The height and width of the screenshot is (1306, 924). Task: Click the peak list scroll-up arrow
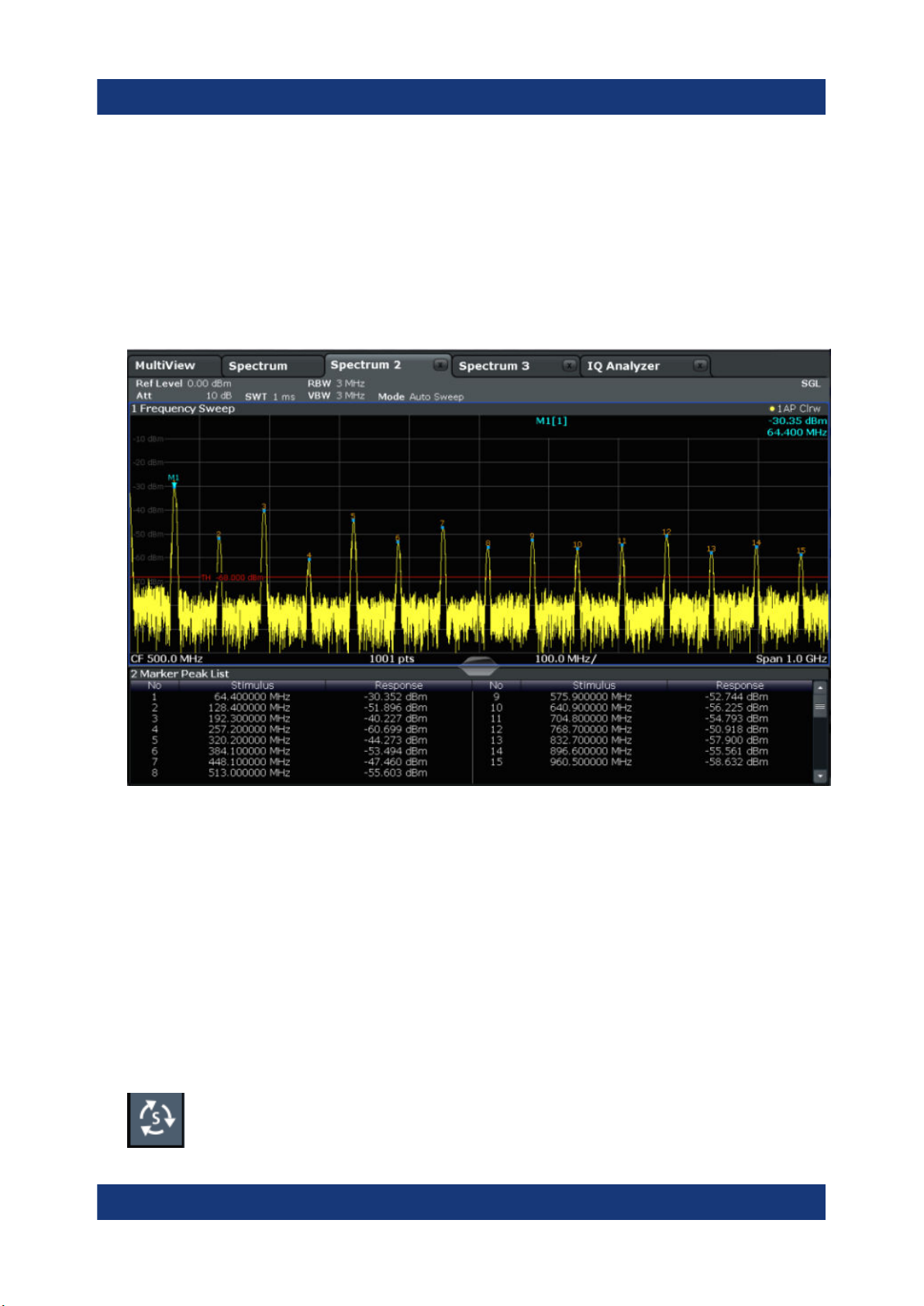820,687
